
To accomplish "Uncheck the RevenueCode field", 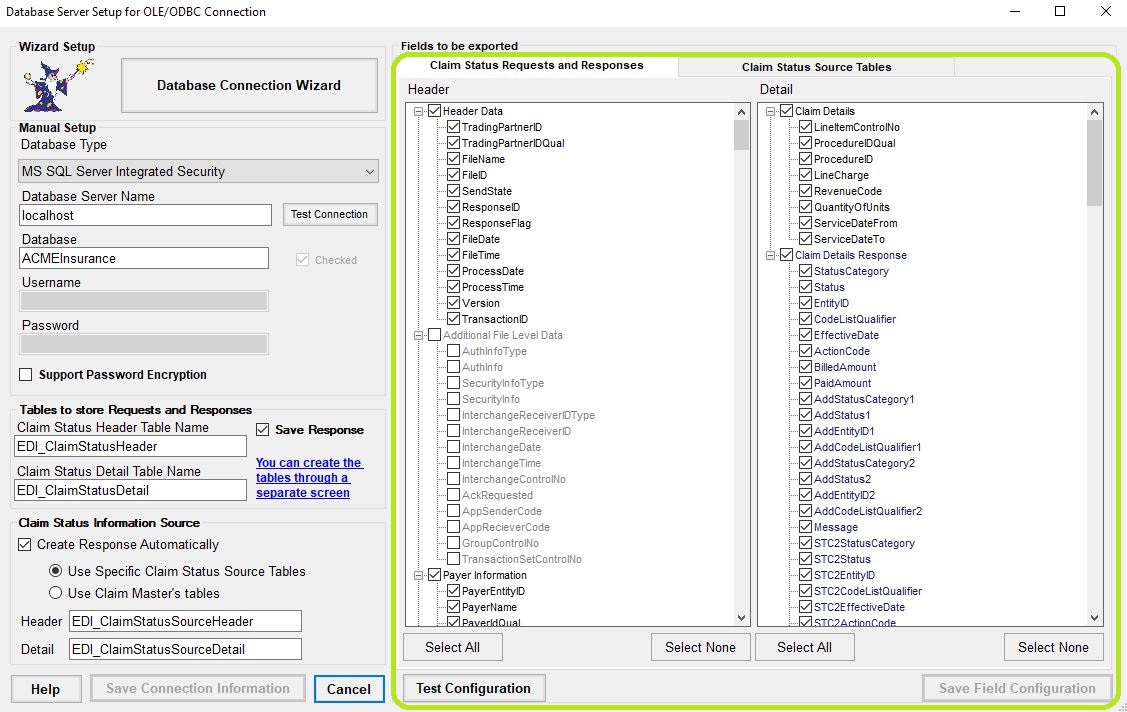I will [x=806, y=191].
